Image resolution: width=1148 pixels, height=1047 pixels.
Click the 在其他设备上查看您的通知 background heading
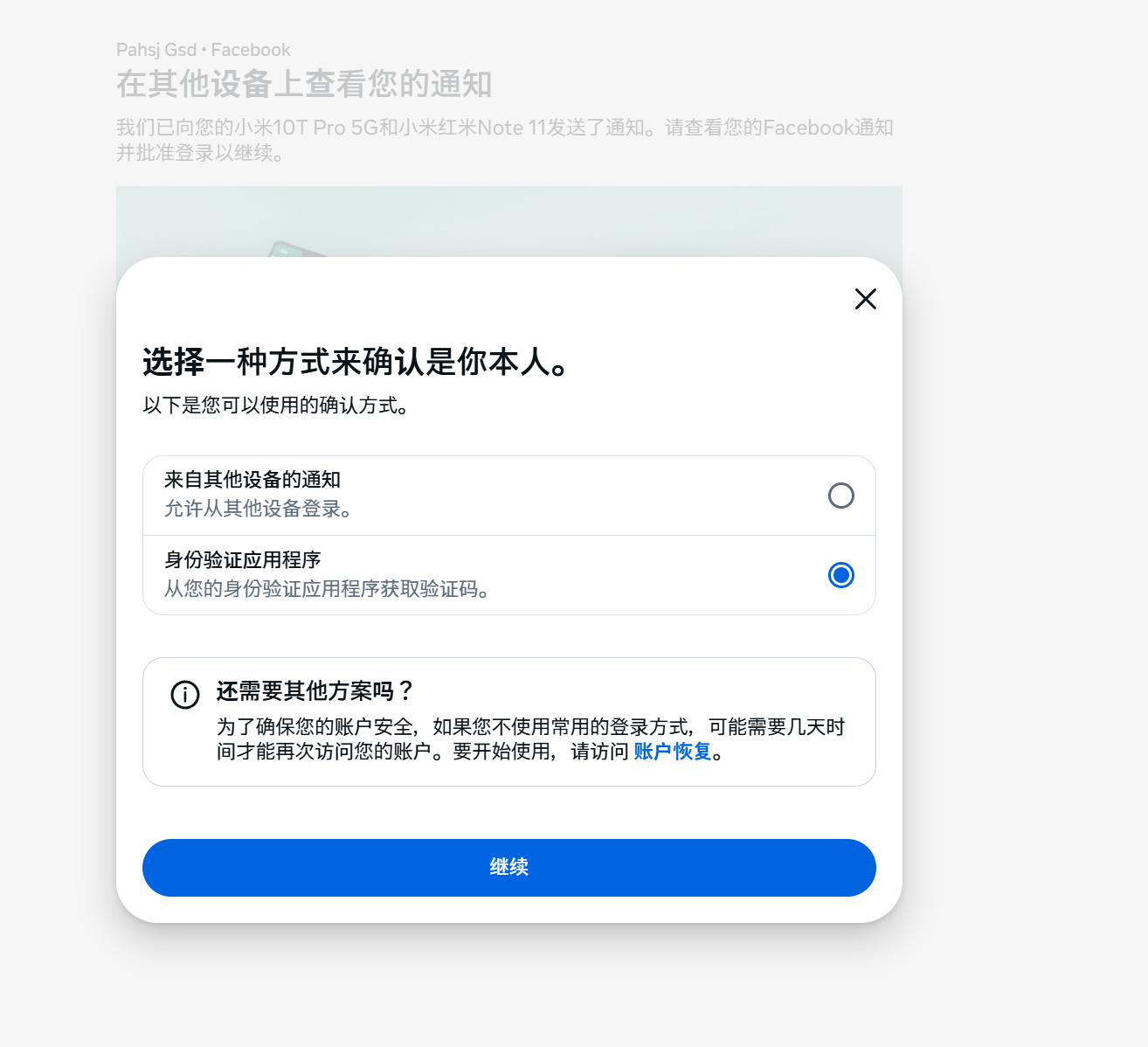click(304, 84)
